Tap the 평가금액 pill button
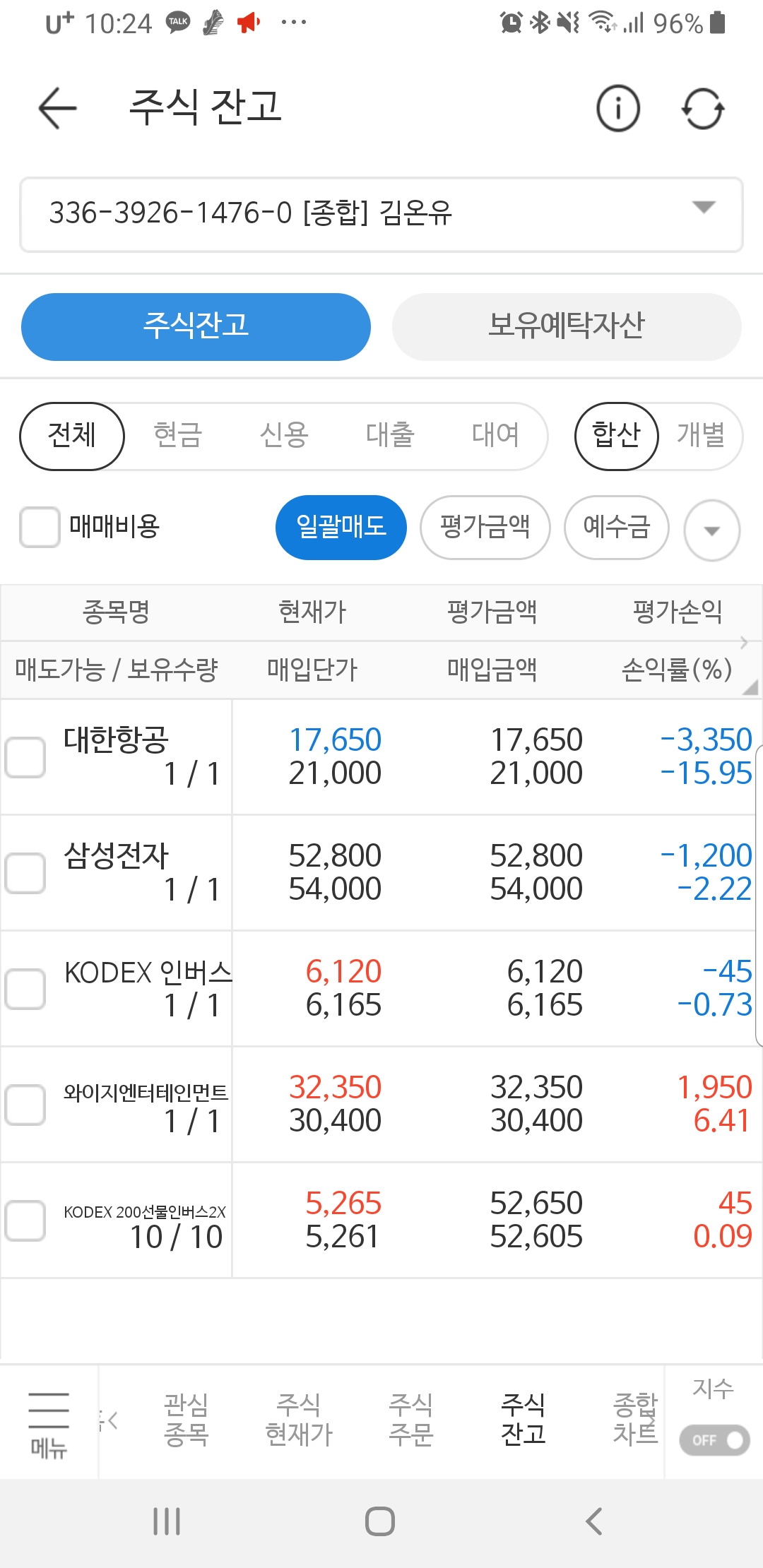This screenshot has width=763, height=1568. pyautogui.click(x=485, y=527)
